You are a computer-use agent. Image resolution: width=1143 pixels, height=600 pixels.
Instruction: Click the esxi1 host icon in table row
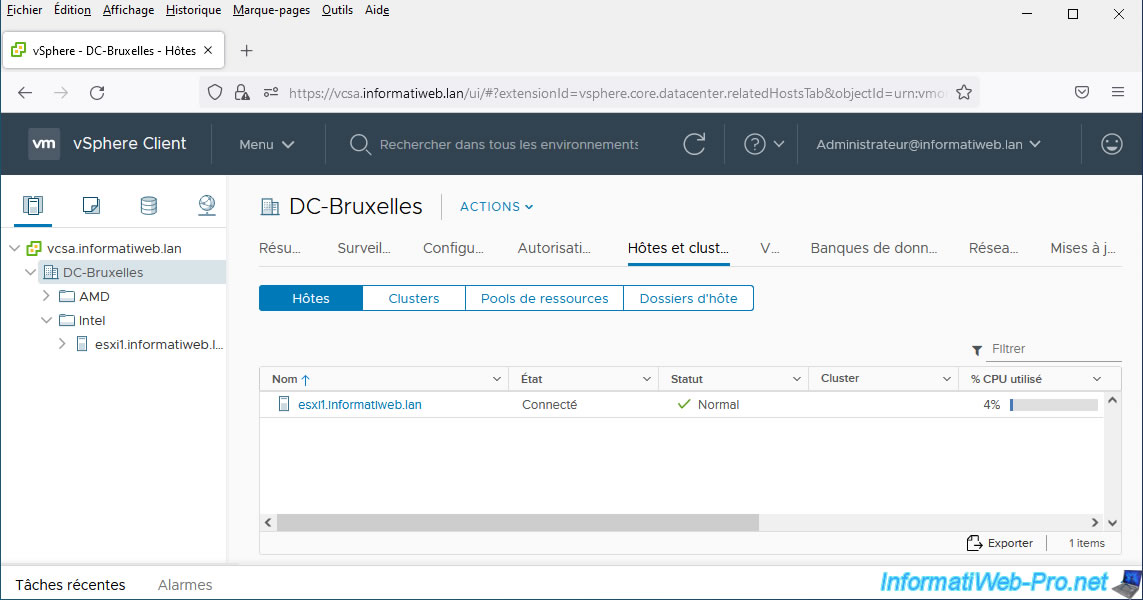284,404
